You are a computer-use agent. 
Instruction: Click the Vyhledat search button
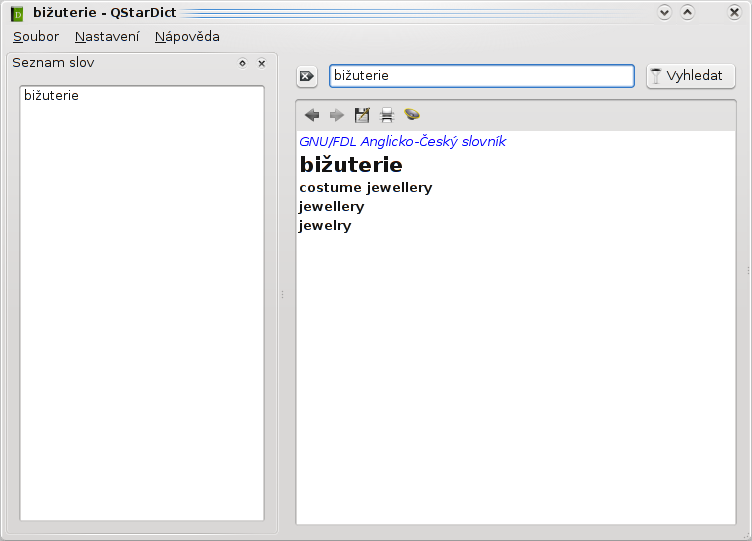pos(691,76)
